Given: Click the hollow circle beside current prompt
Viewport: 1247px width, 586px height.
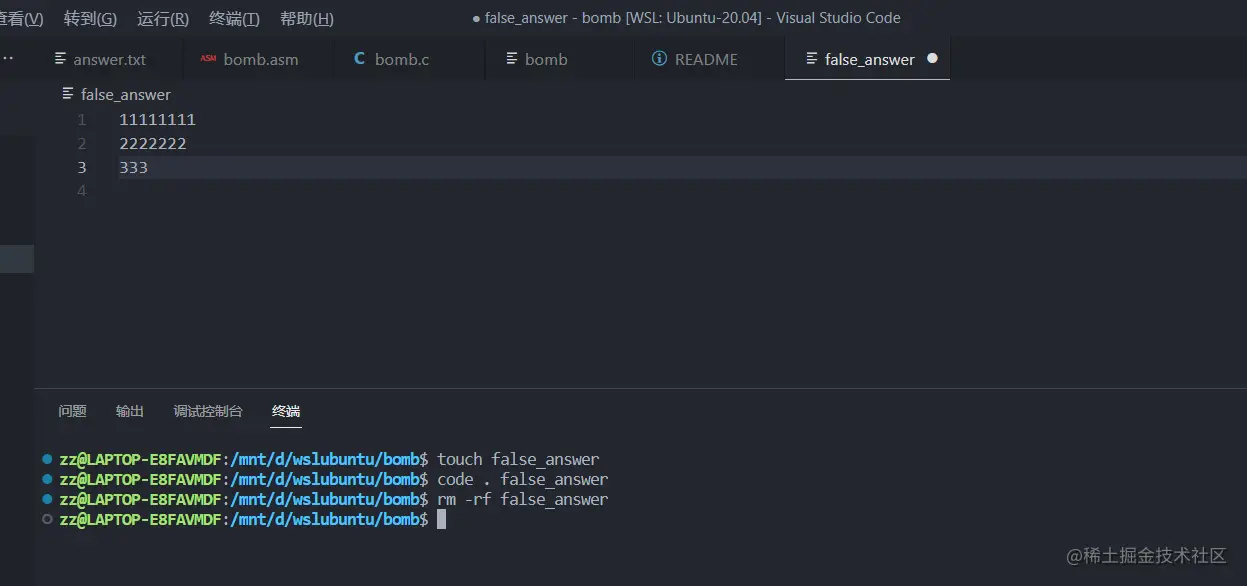Looking at the screenshot, I should [x=47, y=519].
